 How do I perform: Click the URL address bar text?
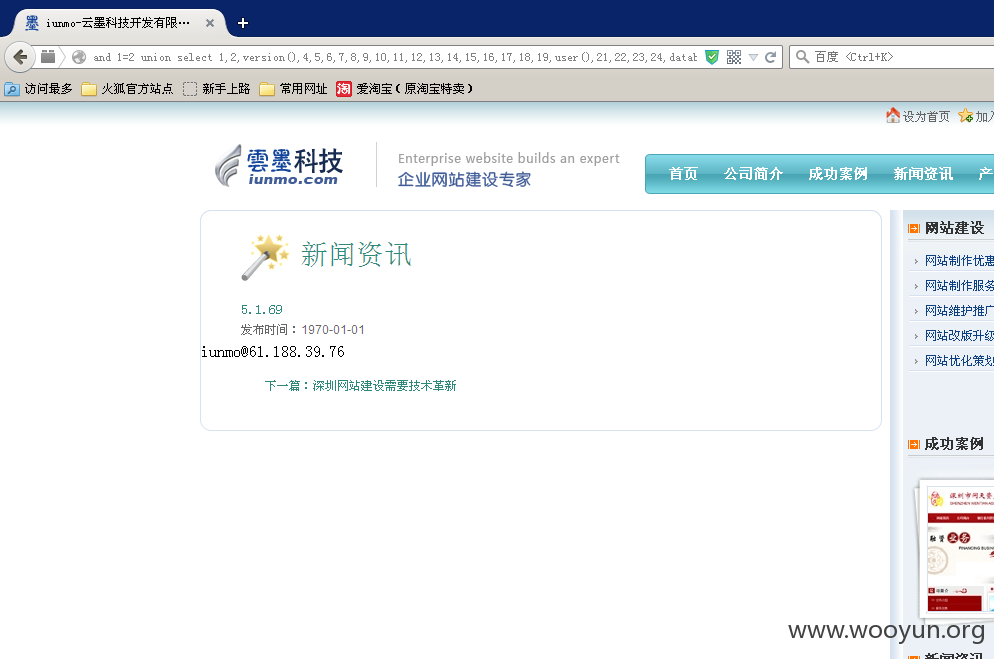pyautogui.click(x=395, y=57)
